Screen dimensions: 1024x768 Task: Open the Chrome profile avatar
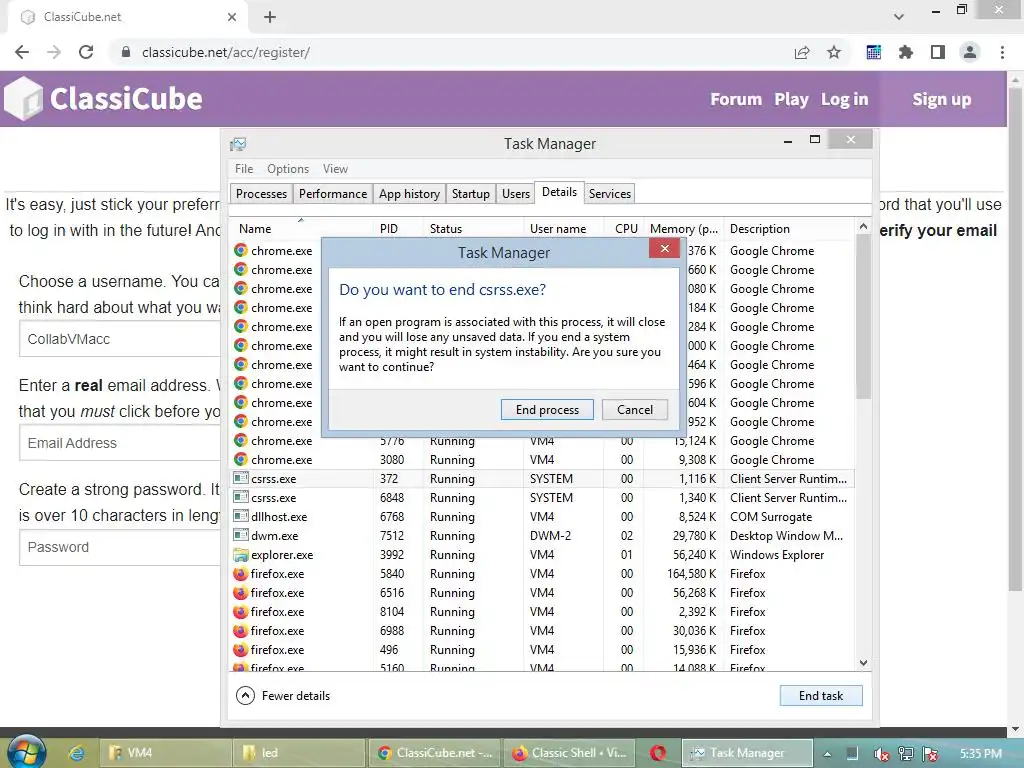[x=970, y=52]
